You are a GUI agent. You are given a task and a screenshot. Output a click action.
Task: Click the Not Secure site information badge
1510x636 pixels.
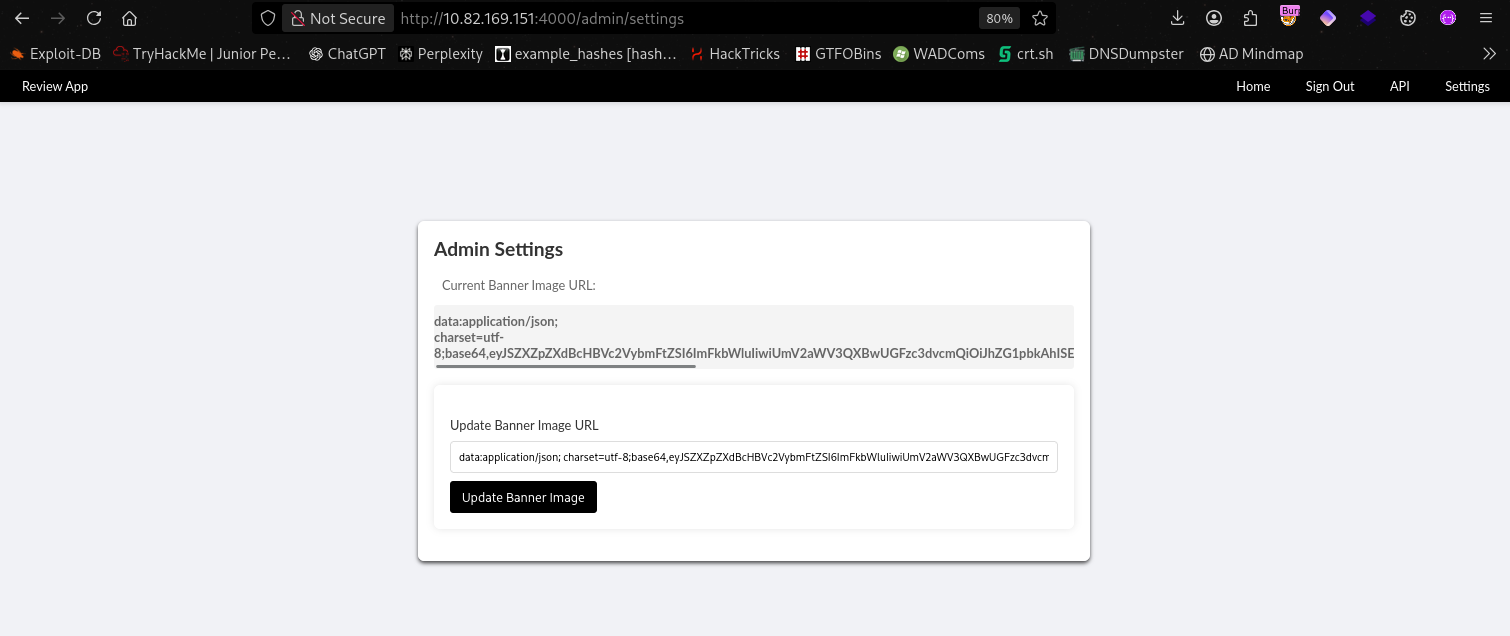(337, 18)
